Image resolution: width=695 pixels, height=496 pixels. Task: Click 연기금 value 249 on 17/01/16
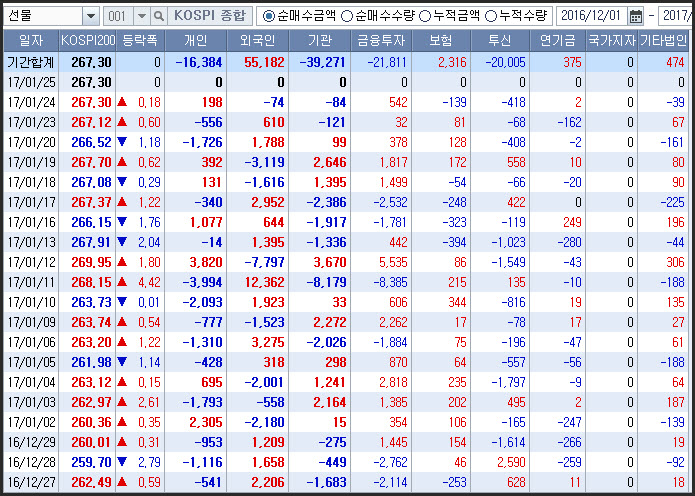point(572,223)
